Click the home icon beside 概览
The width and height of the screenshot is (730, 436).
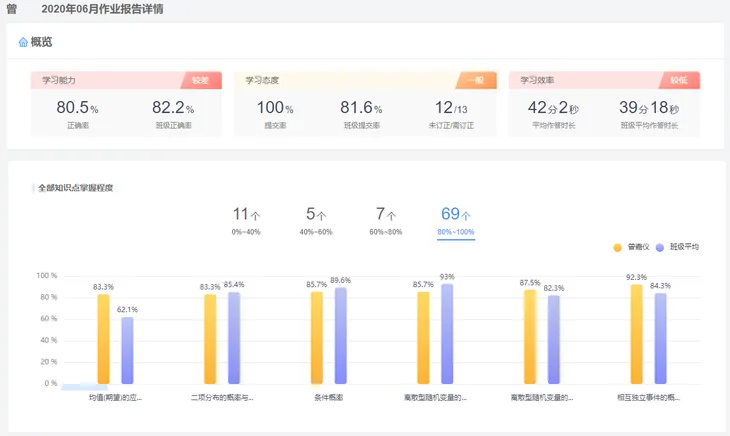click(23, 42)
